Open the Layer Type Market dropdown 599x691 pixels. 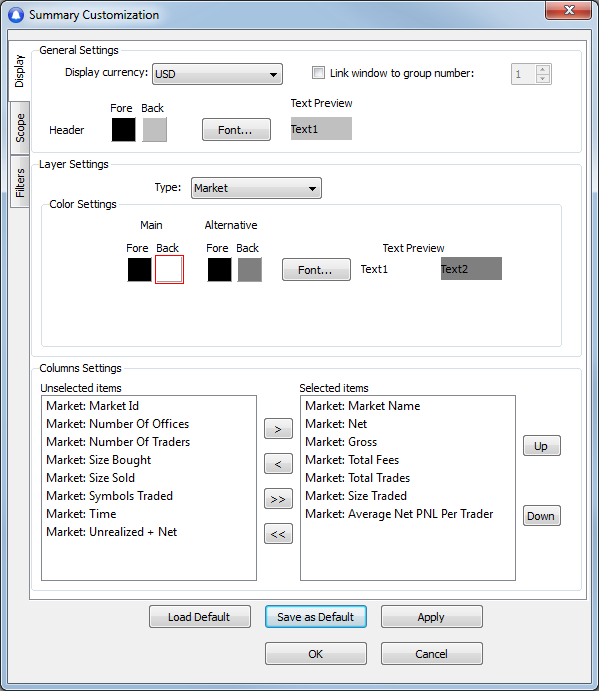tap(256, 188)
